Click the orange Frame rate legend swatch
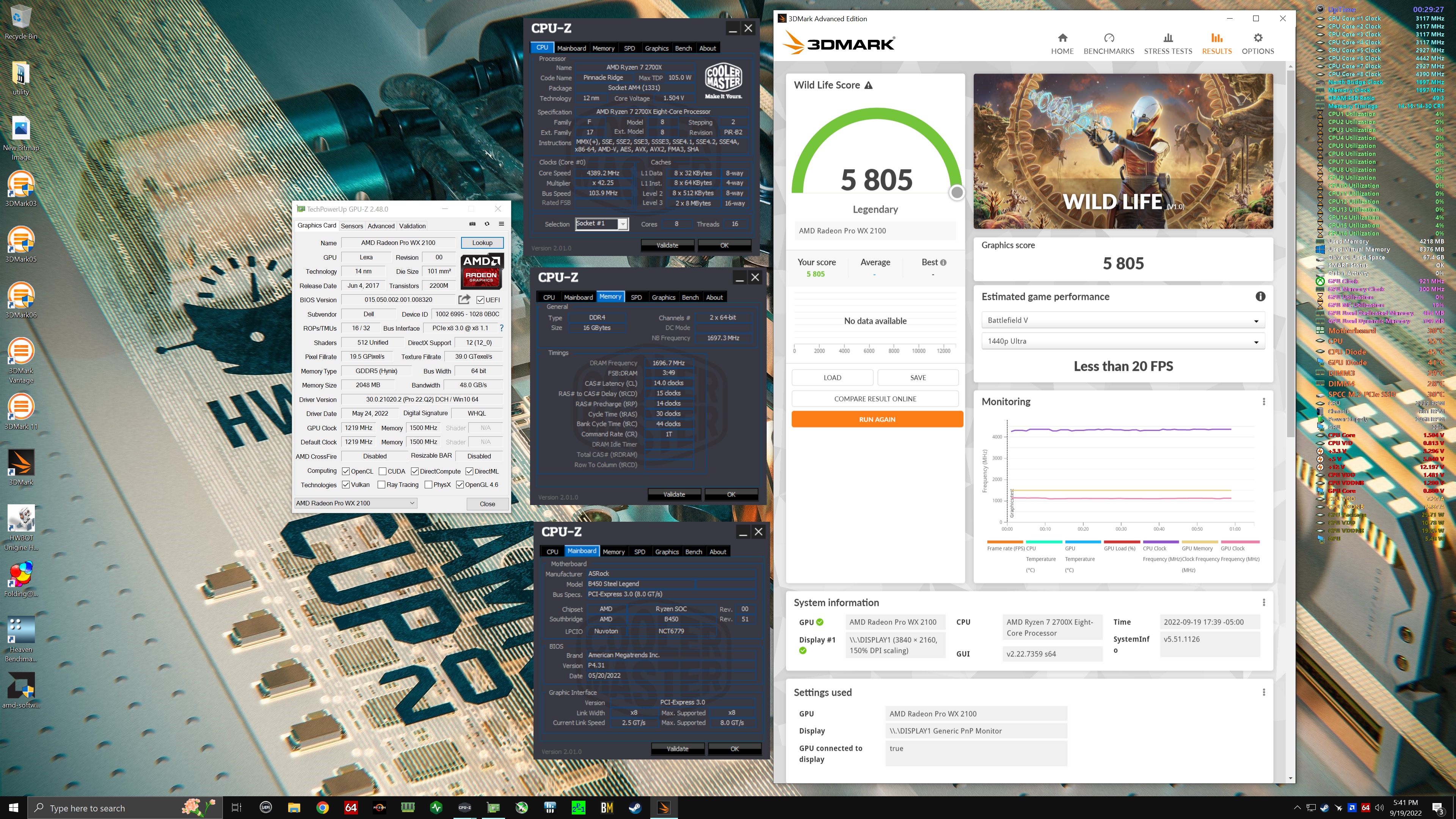1456x819 pixels. point(1005,541)
